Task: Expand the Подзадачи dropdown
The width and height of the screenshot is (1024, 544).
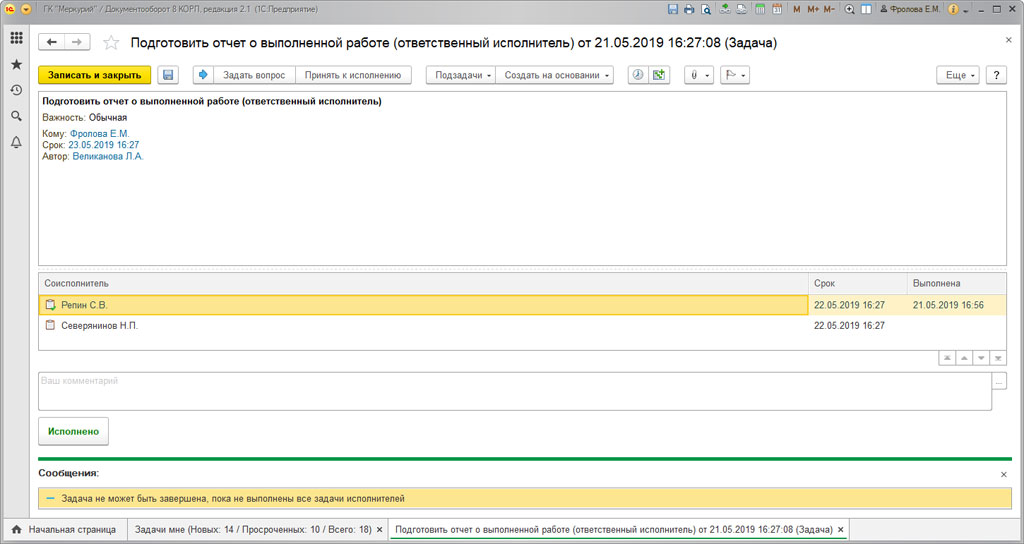Action: 463,75
